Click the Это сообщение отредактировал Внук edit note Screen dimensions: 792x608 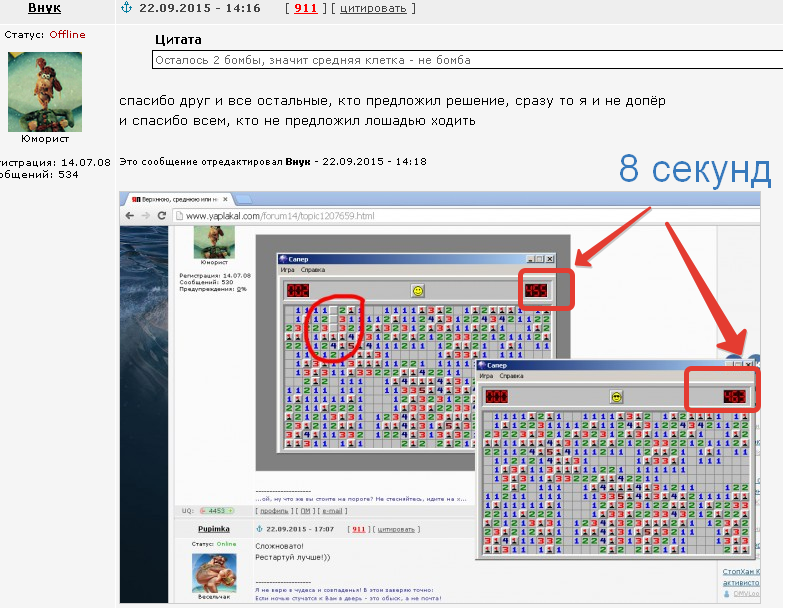pos(273,162)
